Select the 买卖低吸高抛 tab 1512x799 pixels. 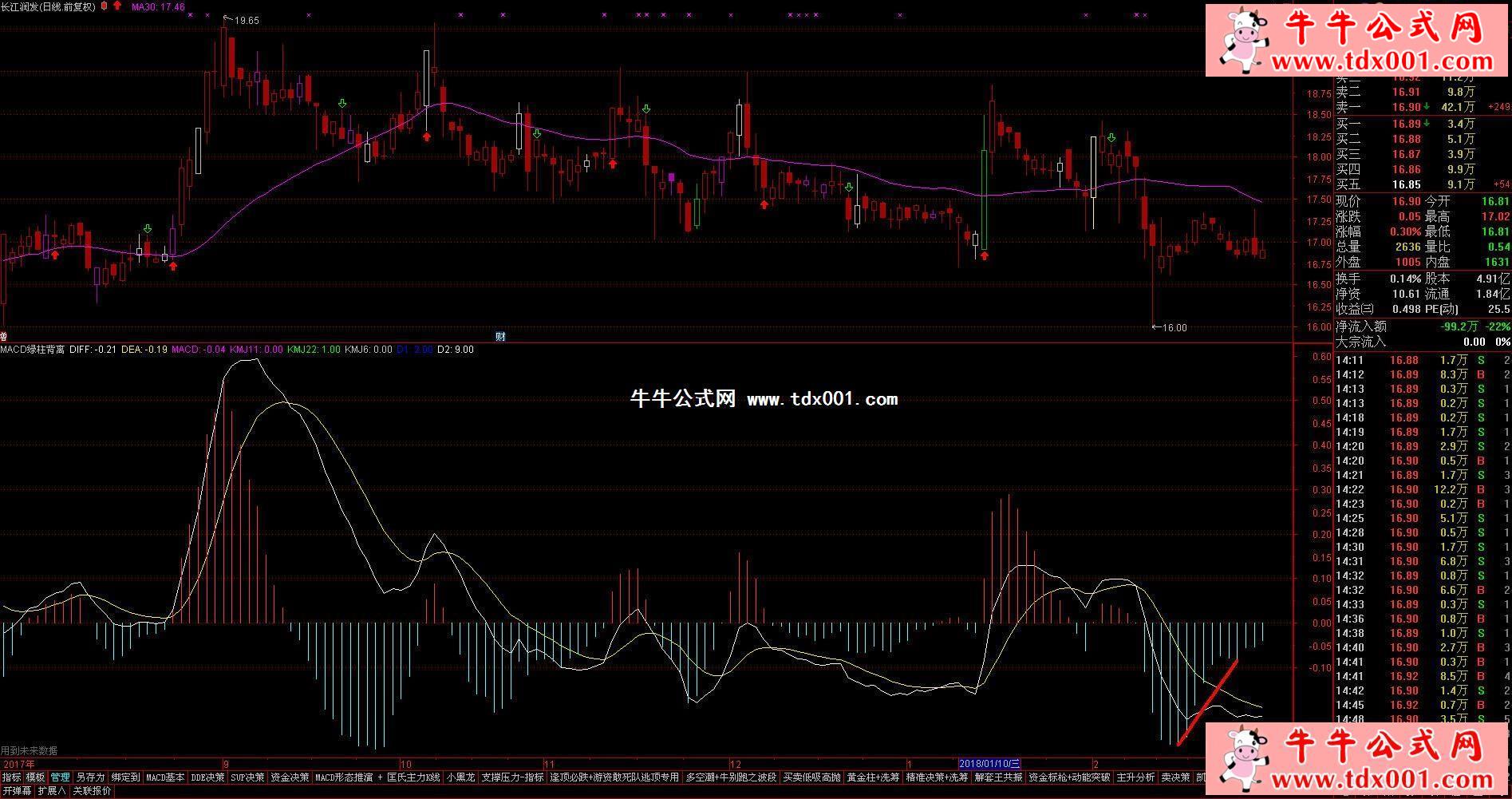click(x=811, y=777)
